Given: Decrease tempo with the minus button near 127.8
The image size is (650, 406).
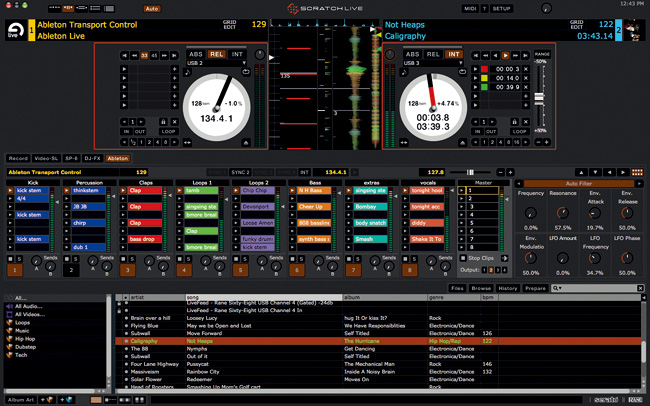Looking at the screenshot, I should pyautogui.click(x=501, y=172).
